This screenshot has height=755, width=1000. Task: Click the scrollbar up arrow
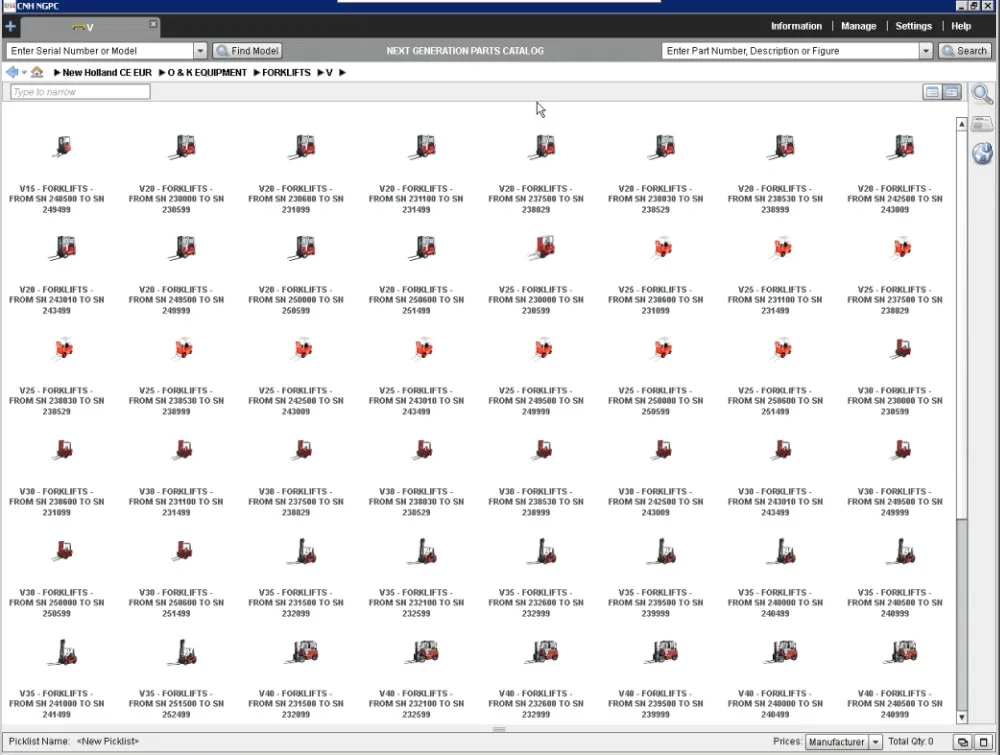961,124
